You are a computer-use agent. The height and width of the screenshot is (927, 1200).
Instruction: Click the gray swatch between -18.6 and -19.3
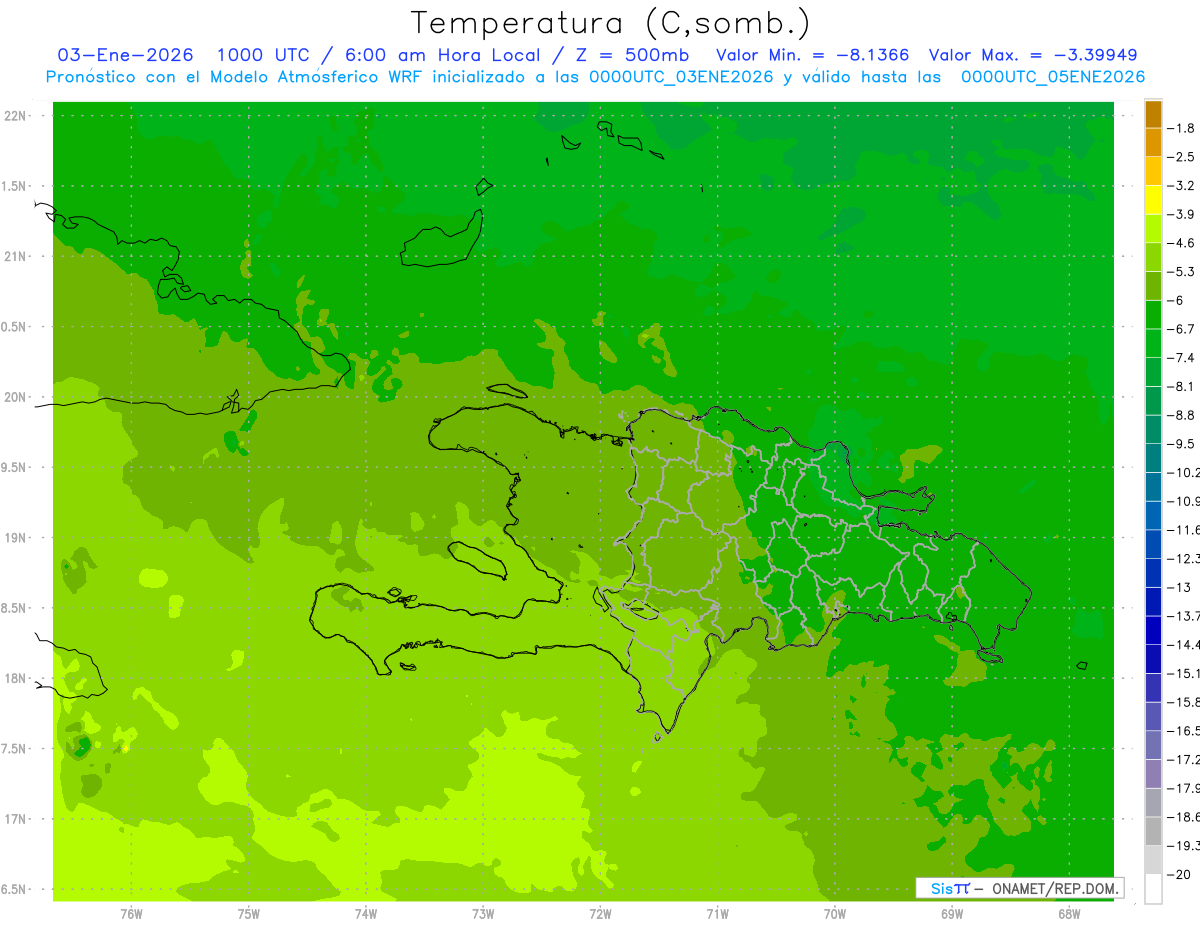tap(1153, 832)
